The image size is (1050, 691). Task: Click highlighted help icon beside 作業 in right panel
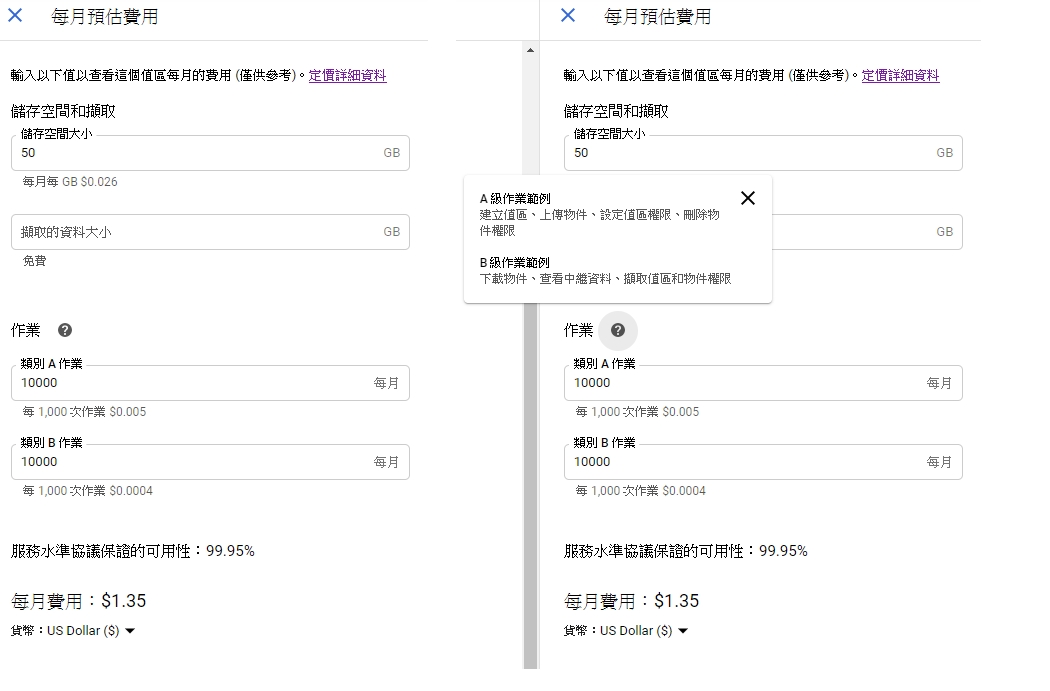(618, 330)
